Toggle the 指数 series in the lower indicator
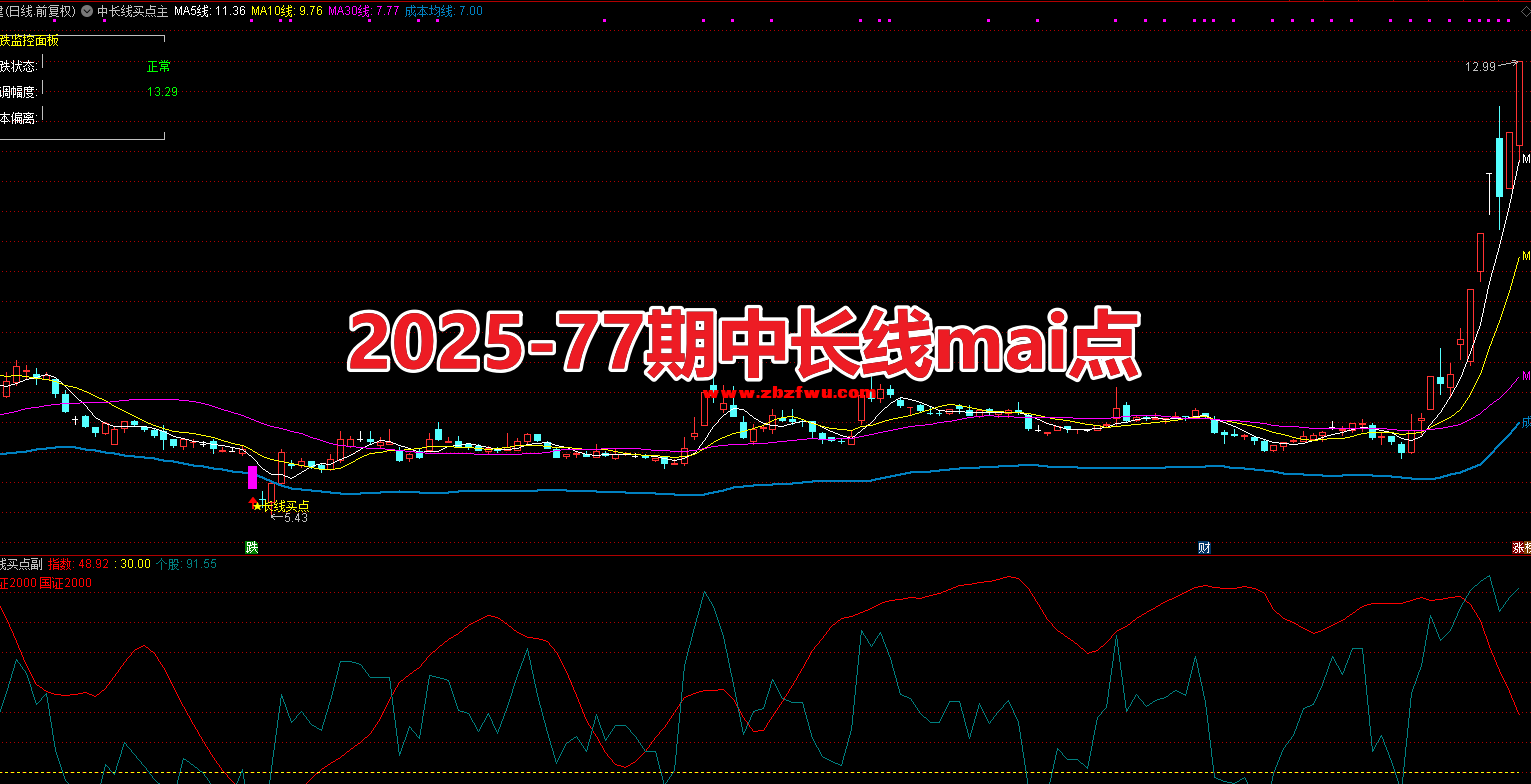Screen dimensions: 1531x784 (61, 563)
